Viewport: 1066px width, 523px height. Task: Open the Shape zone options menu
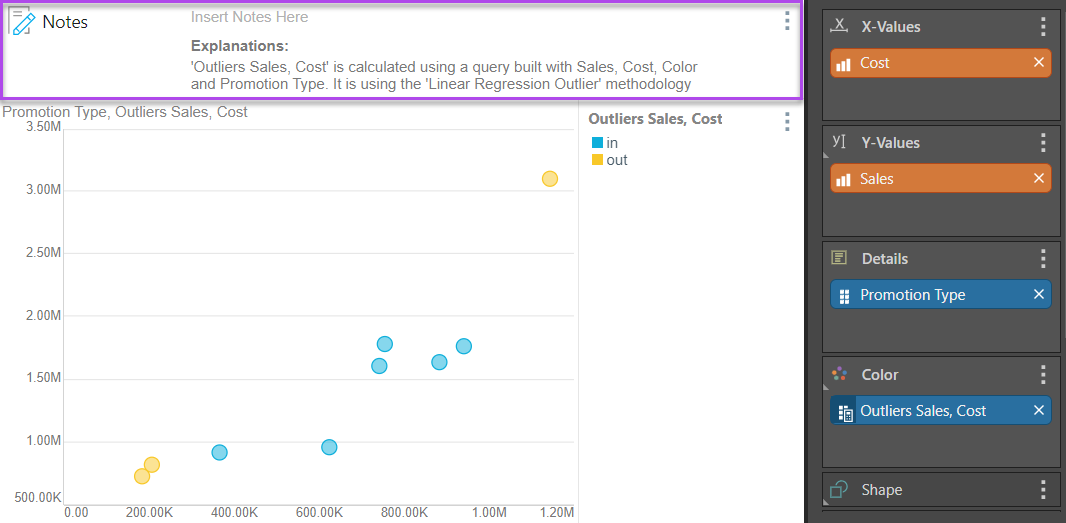point(1043,490)
